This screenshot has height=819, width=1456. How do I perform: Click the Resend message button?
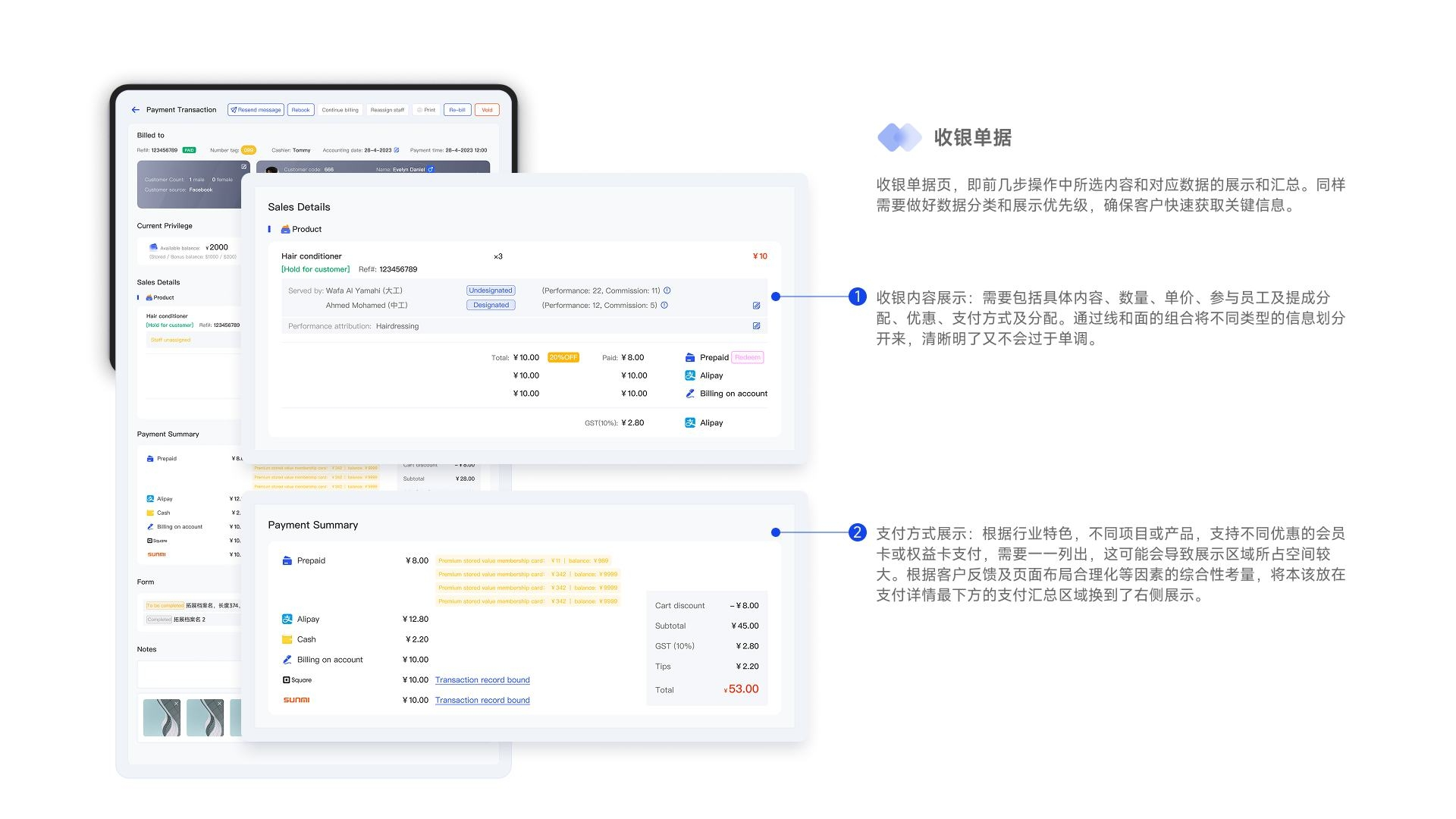(x=256, y=110)
